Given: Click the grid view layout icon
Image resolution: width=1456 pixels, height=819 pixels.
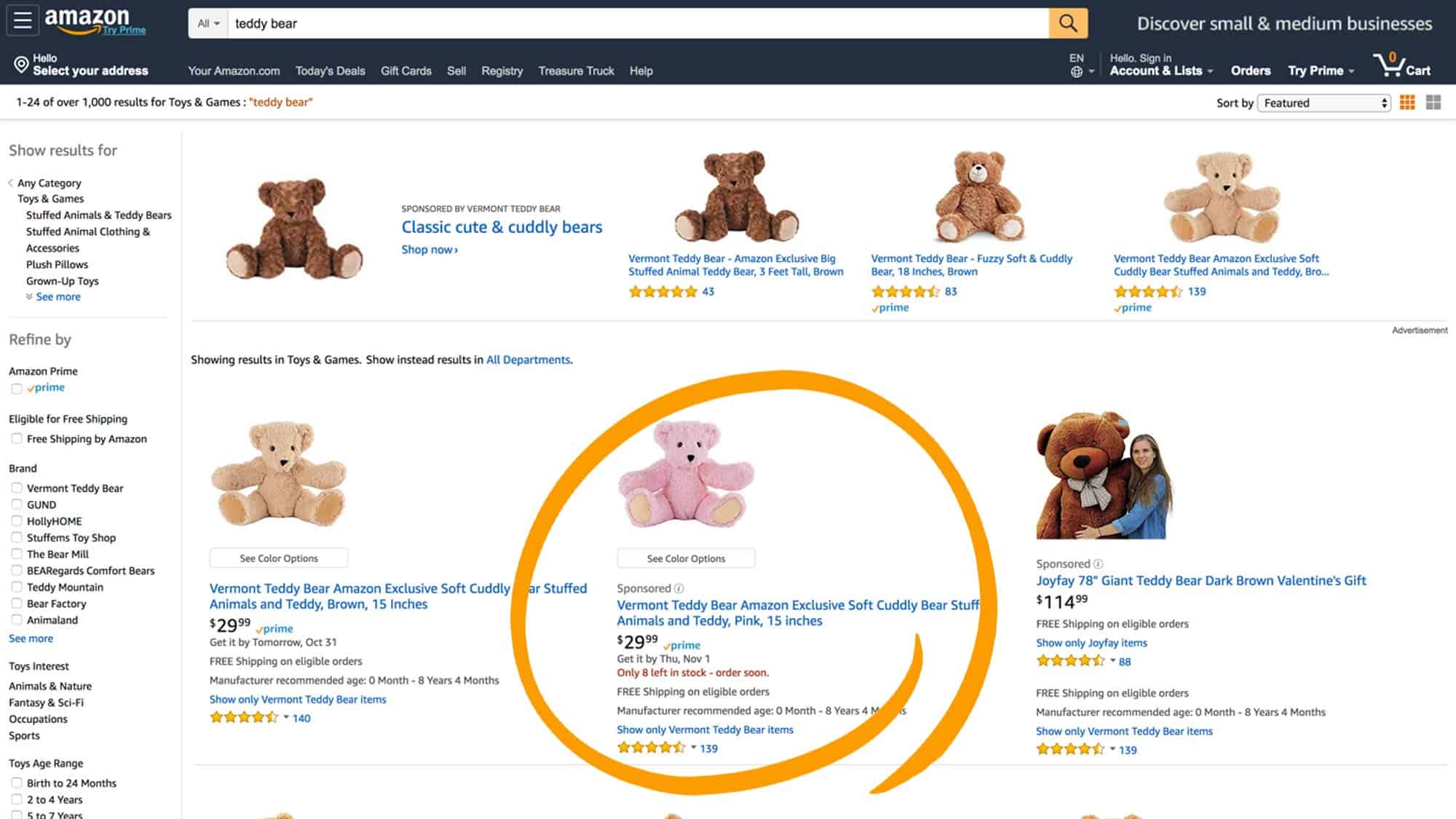Looking at the screenshot, I should click(x=1411, y=102).
